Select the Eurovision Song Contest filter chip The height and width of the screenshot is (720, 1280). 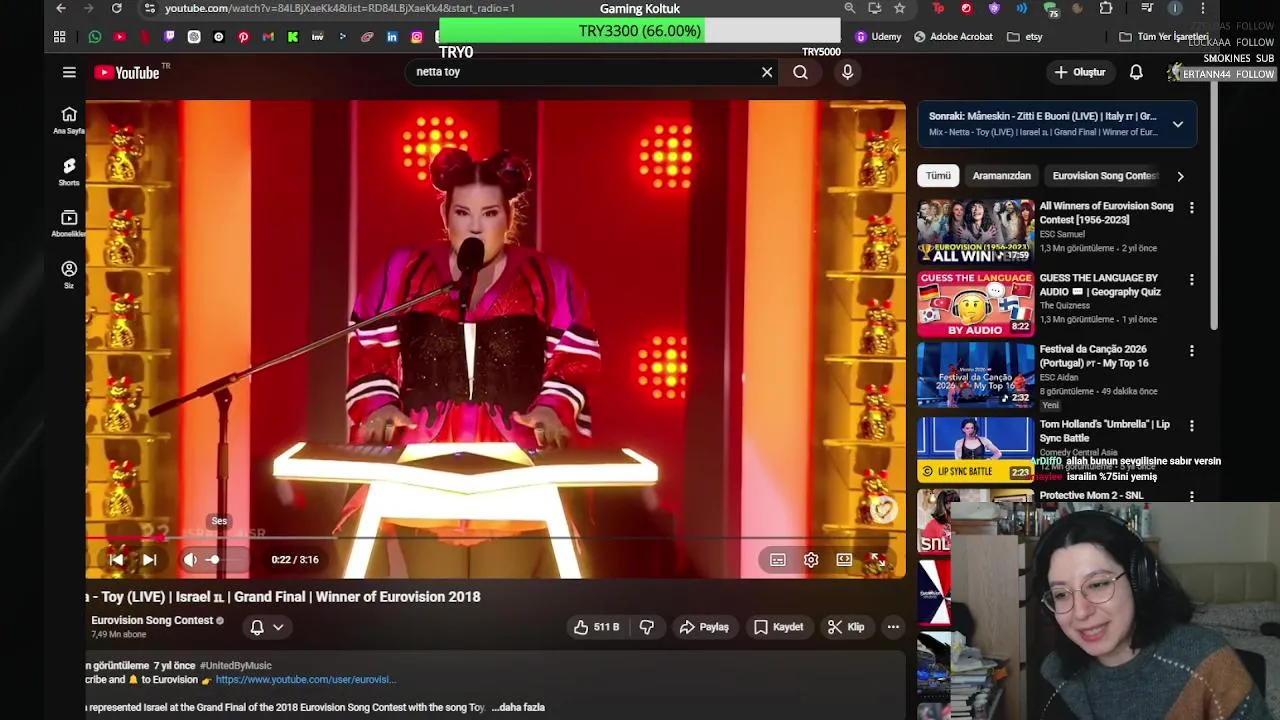(1105, 175)
